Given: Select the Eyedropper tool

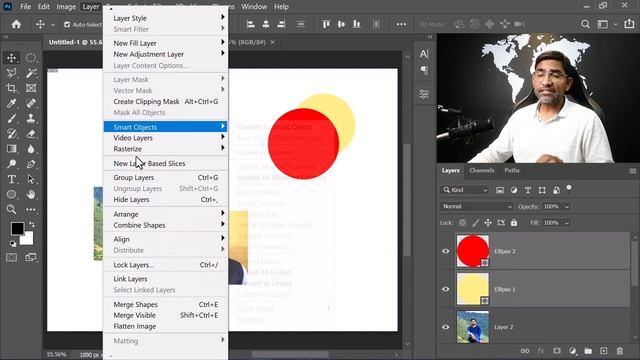Looking at the screenshot, I should [11, 103].
